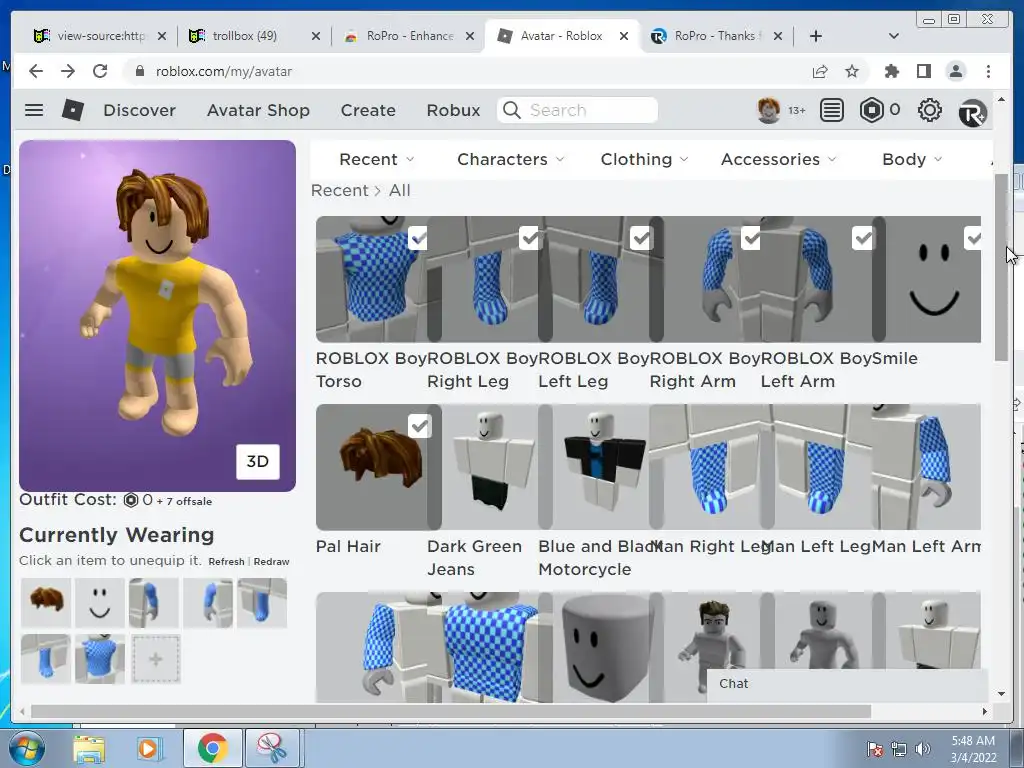Screen dimensions: 1024x768
Task: Open Discover in Roblox navbar
Action: click(140, 110)
